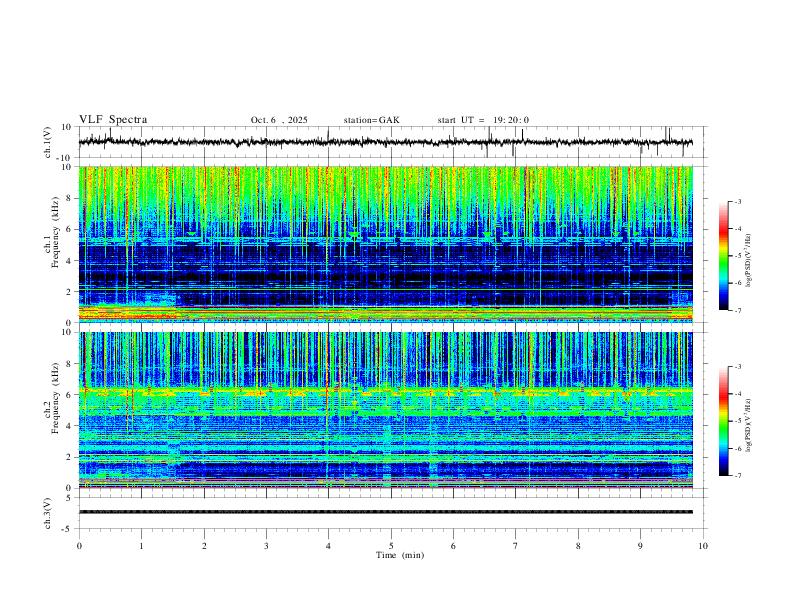Click the "6" kHz tick of ch.2 spectrogram
The image size is (792, 612).
click(x=69, y=395)
